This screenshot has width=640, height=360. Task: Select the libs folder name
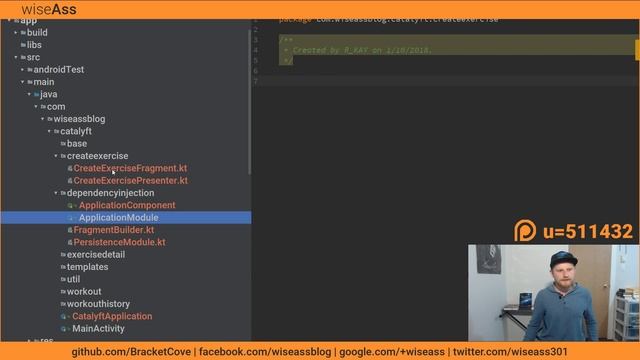[34, 45]
